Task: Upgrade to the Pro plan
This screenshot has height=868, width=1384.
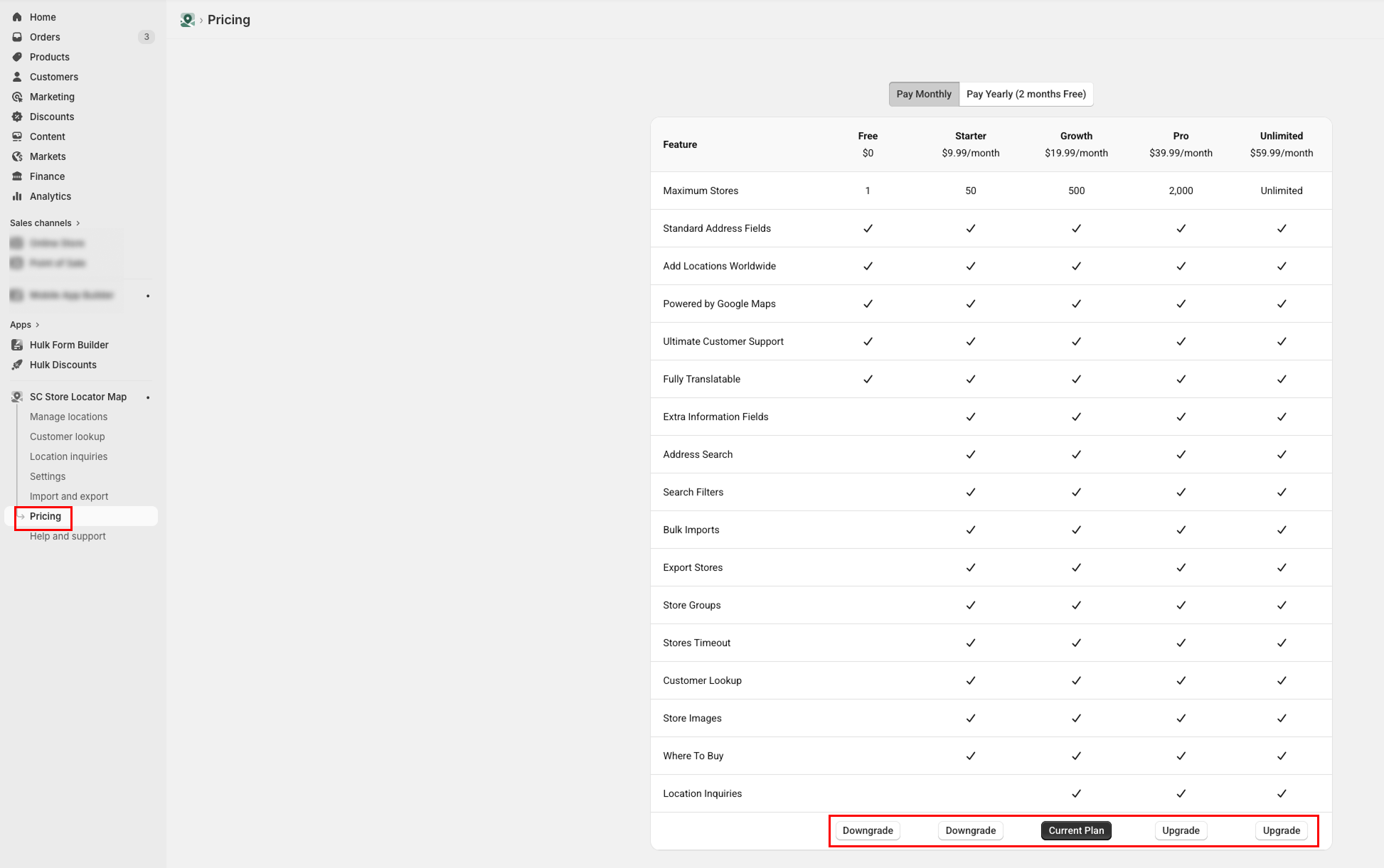Action: click(x=1181, y=830)
